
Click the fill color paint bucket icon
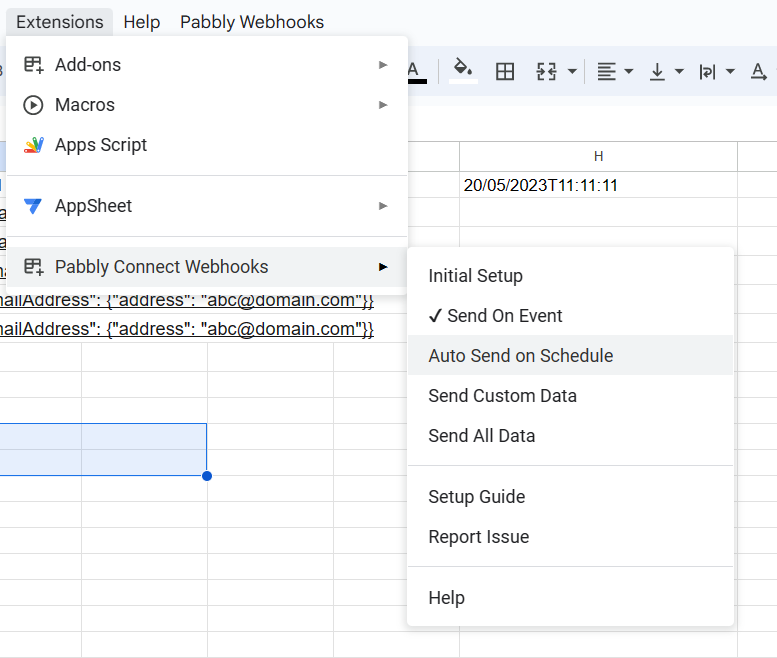pos(462,70)
